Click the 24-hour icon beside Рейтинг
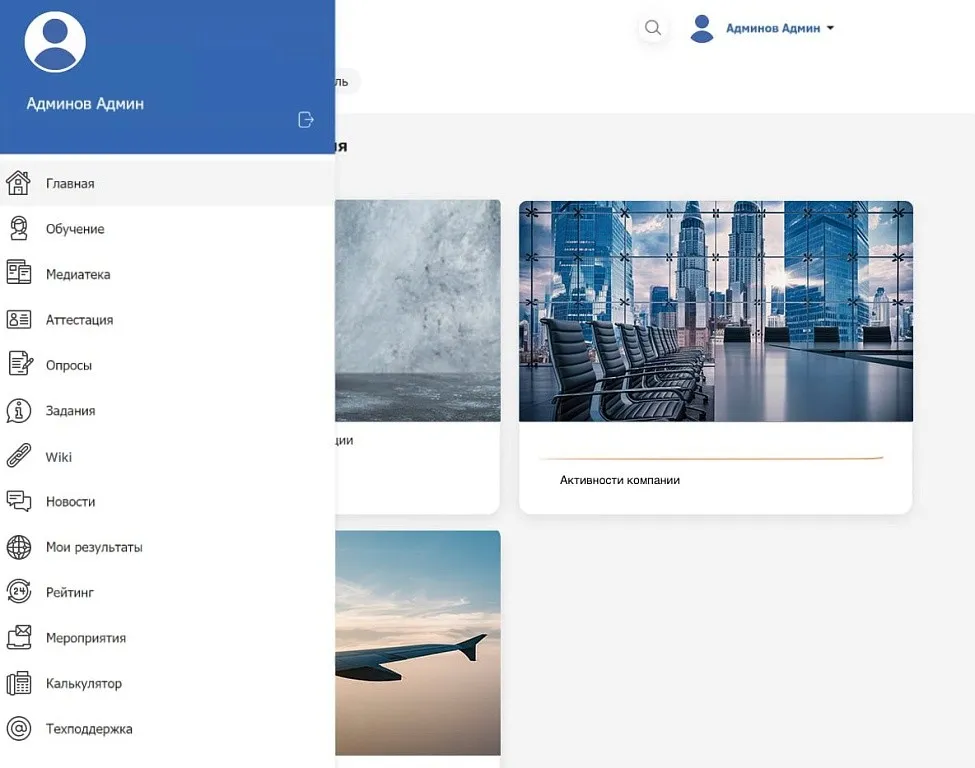 pyautogui.click(x=18, y=592)
